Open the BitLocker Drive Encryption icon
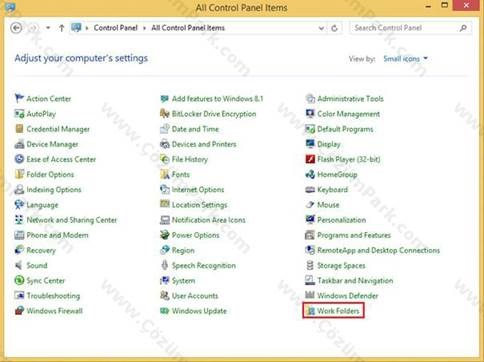484x362 pixels. (165, 114)
